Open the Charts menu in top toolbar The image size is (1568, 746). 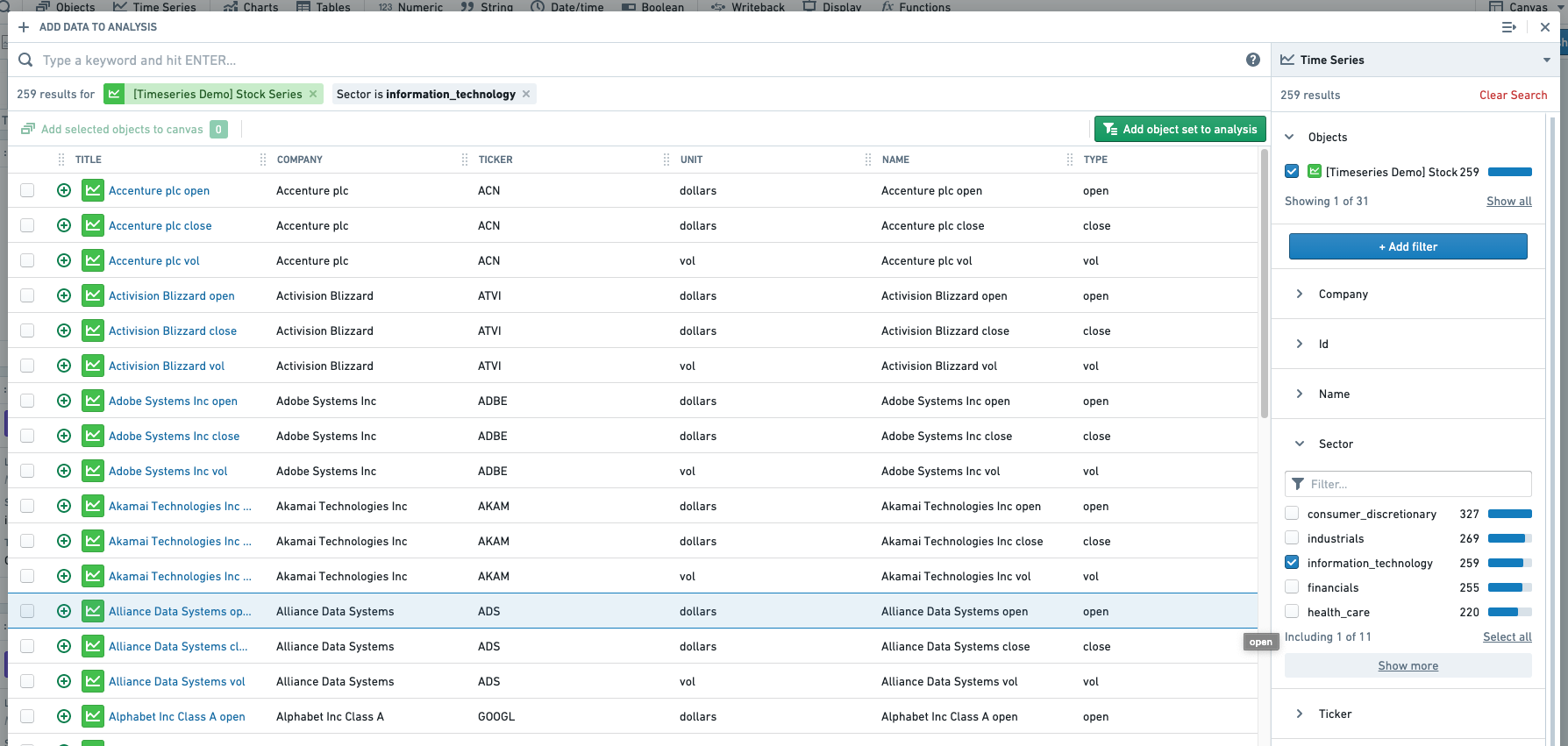(x=251, y=6)
